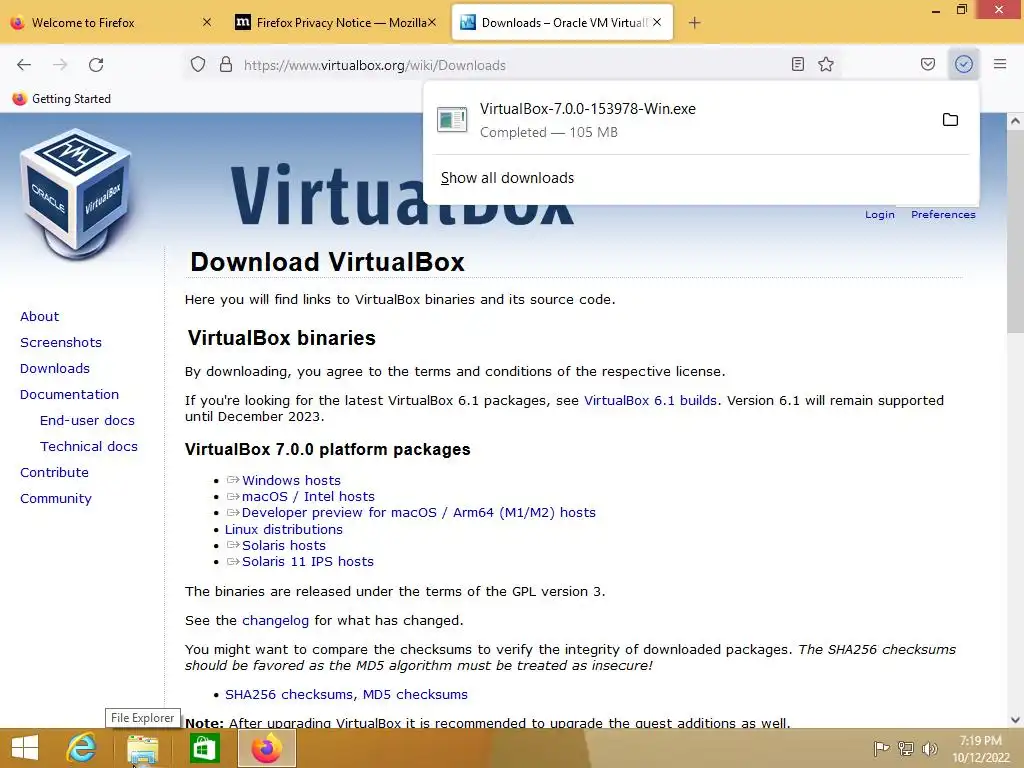Open the About sidebar link
This screenshot has height=768, width=1024.
39,317
